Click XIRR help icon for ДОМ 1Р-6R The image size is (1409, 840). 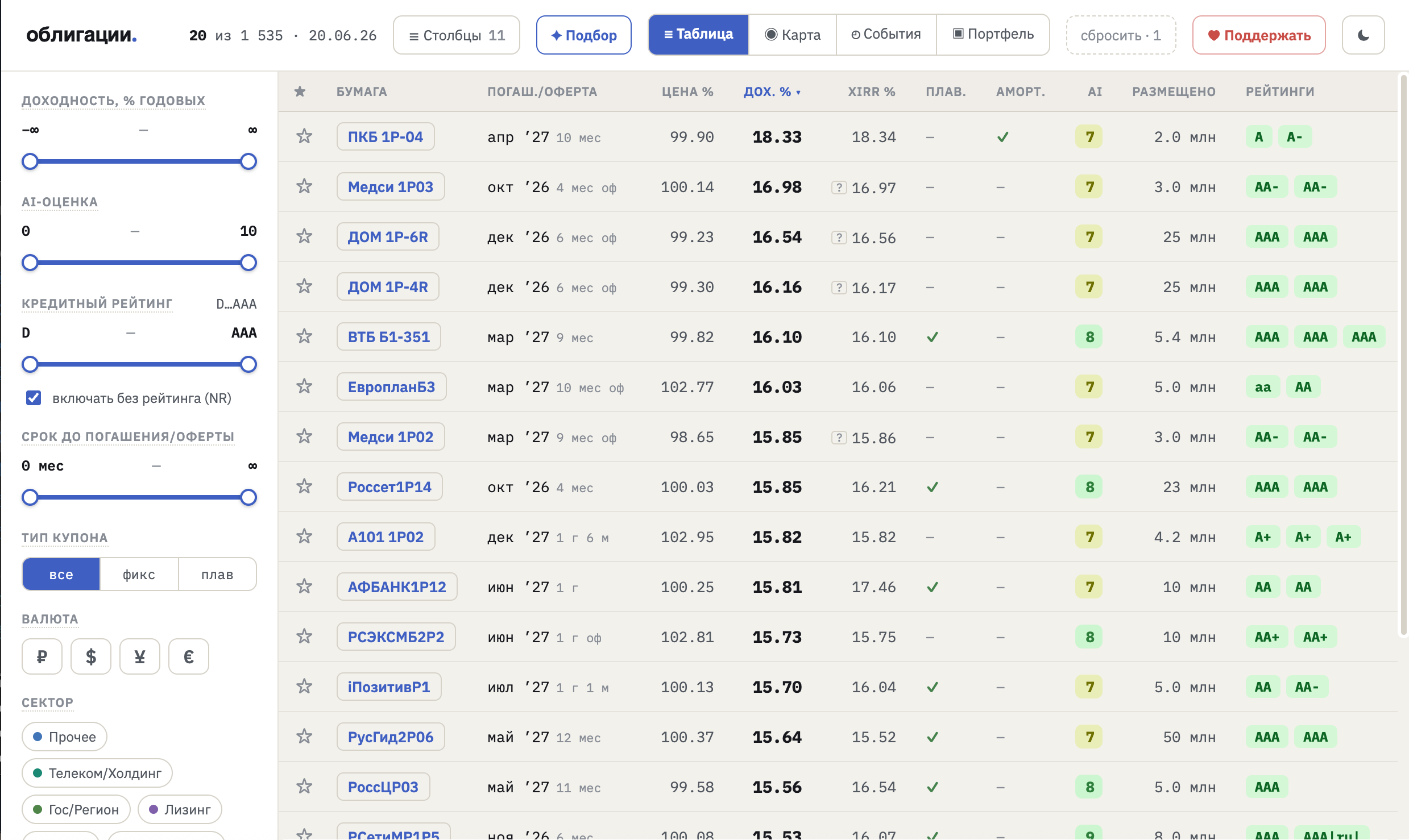(x=839, y=238)
